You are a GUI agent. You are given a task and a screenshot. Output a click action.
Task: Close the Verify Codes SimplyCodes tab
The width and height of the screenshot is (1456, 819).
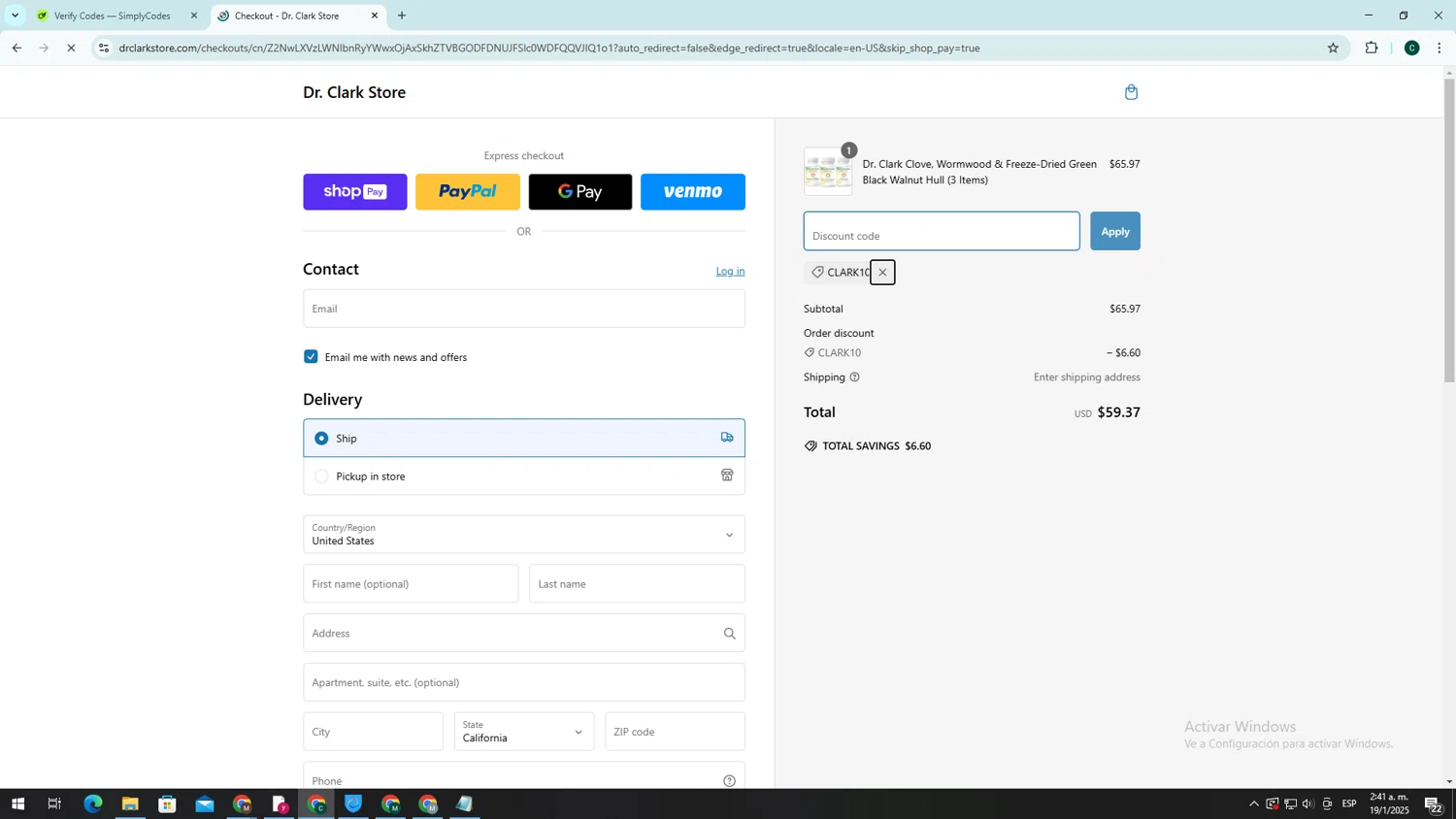193,16
